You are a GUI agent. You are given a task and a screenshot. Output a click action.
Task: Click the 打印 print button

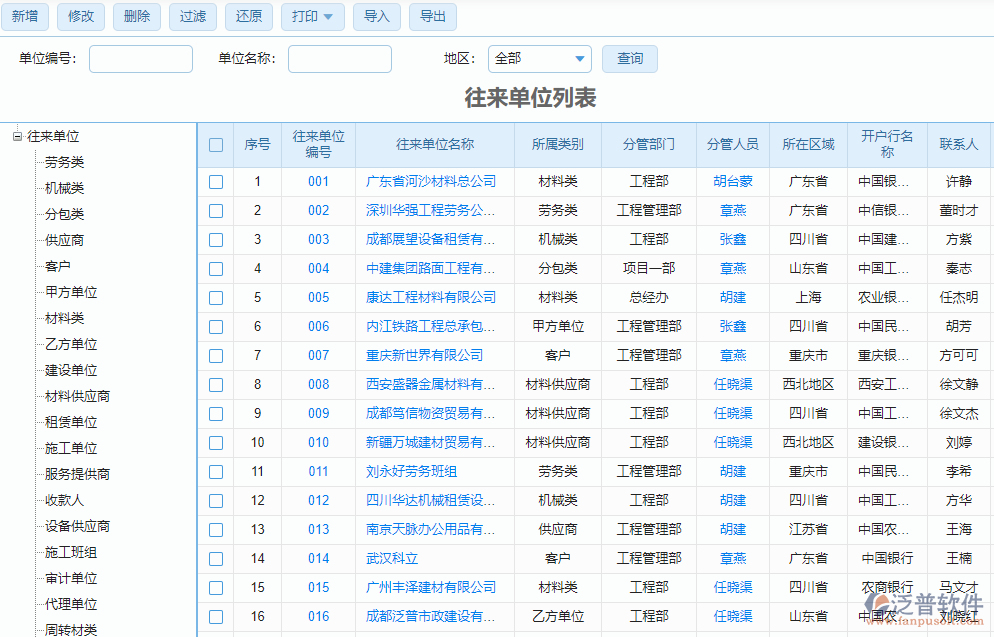coord(305,17)
